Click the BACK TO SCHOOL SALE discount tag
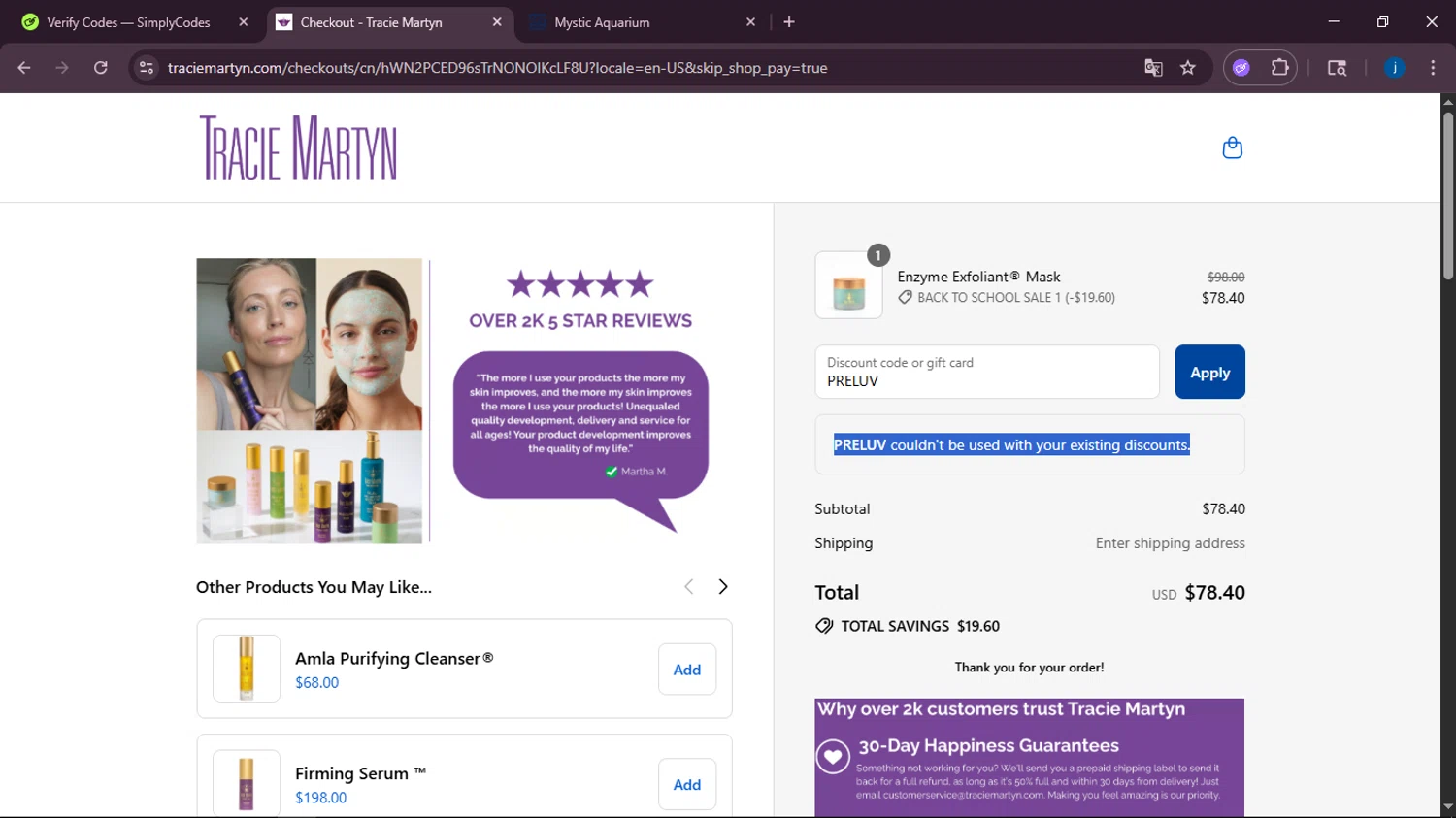 (x=1007, y=298)
